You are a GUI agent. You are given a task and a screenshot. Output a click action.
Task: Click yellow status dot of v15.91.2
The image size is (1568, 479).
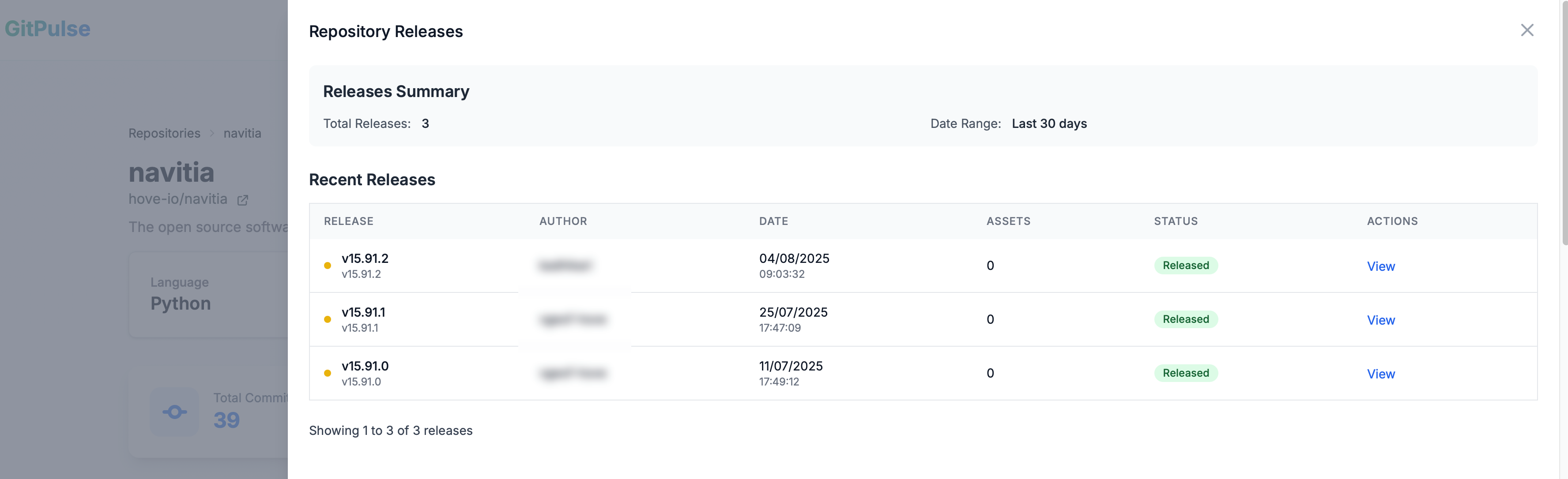tap(328, 266)
